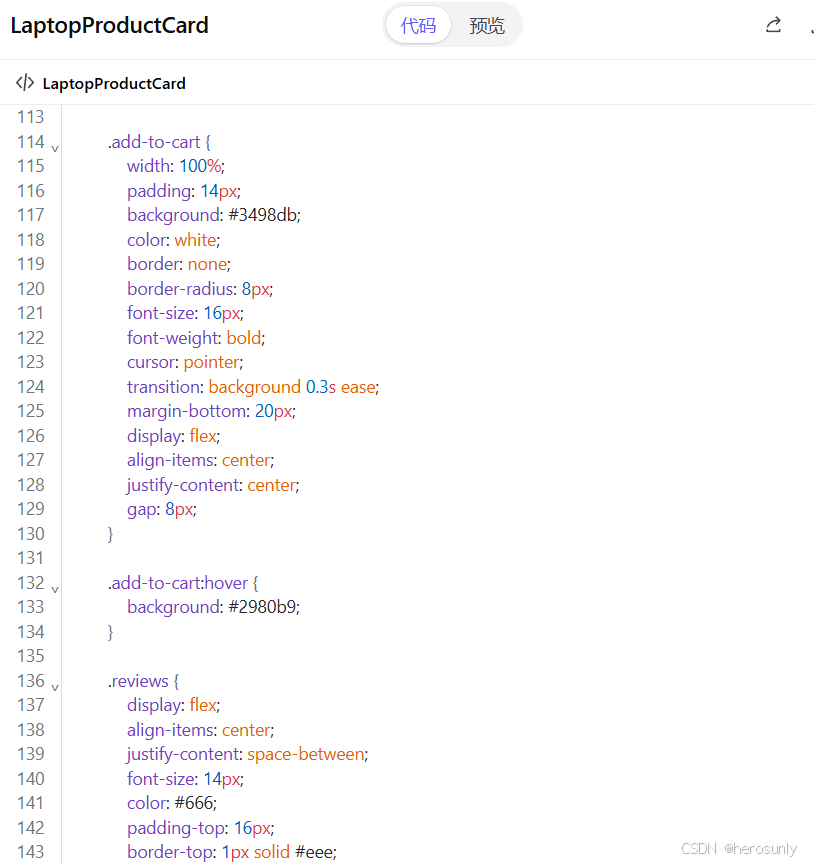Click the 'align-items: center;' line at 138
The height and width of the screenshot is (864, 814).
tap(201, 730)
